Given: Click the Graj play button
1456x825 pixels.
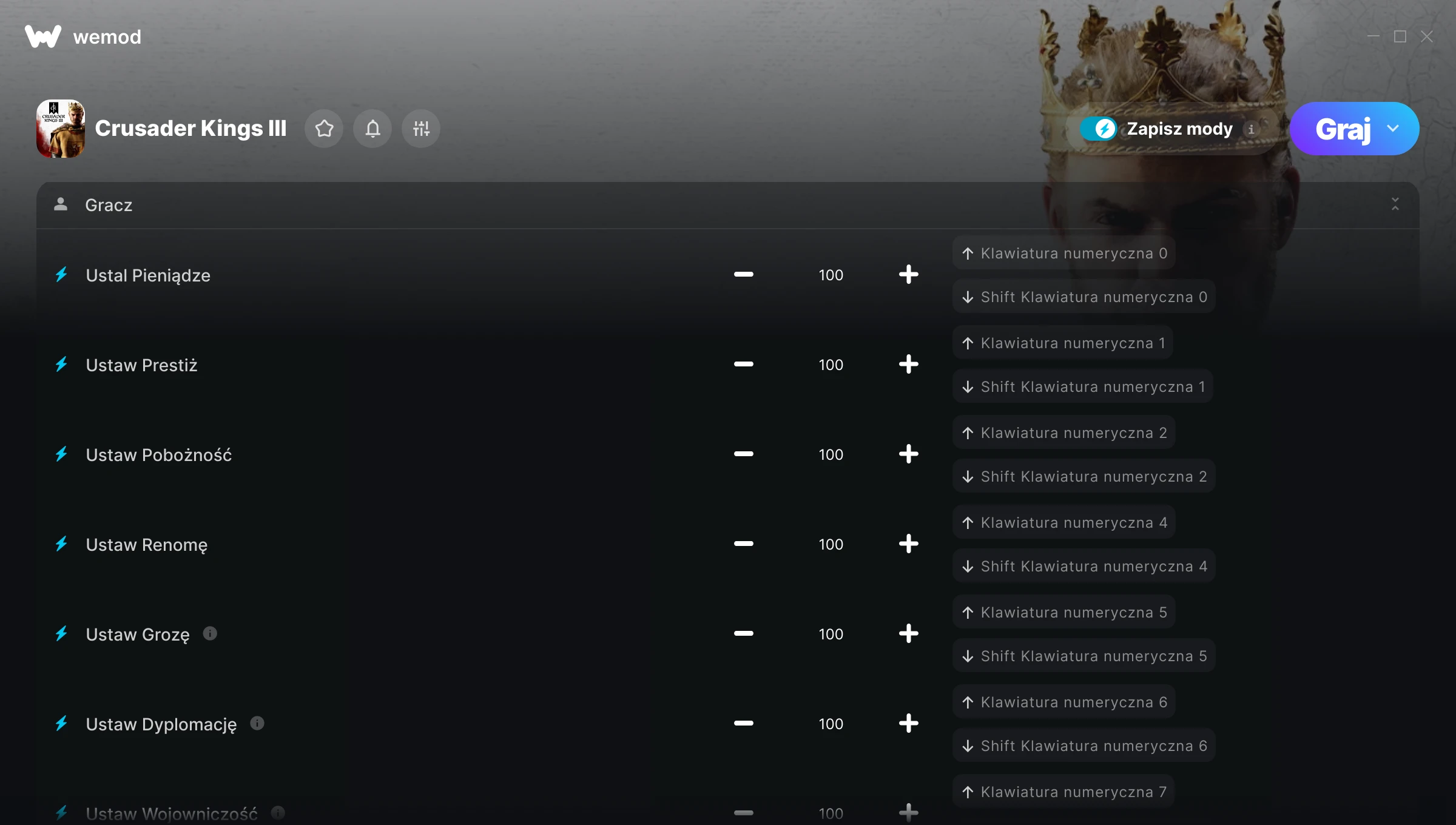Looking at the screenshot, I should pos(1342,129).
